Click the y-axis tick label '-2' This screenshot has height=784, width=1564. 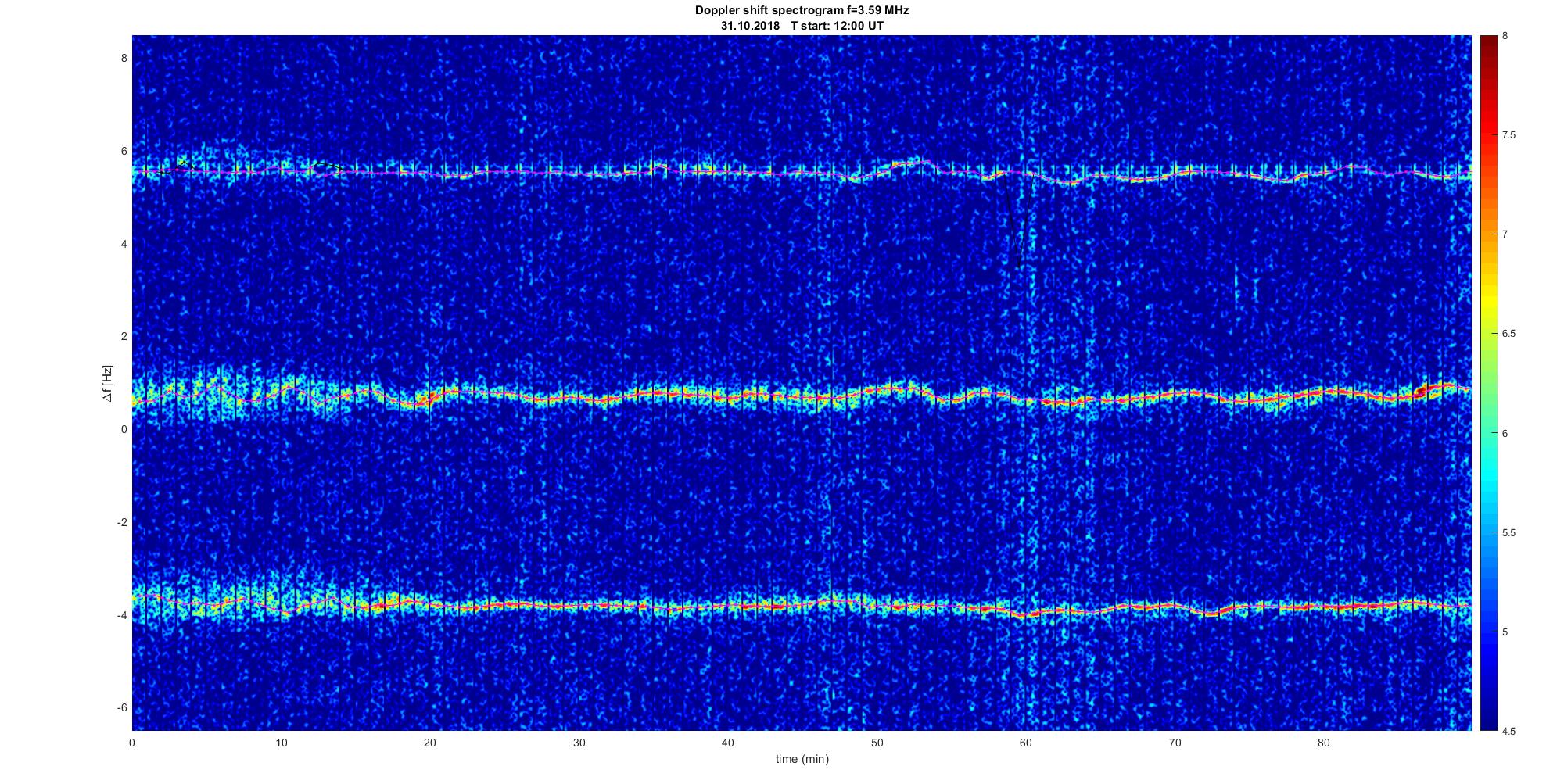click(121, 522)
